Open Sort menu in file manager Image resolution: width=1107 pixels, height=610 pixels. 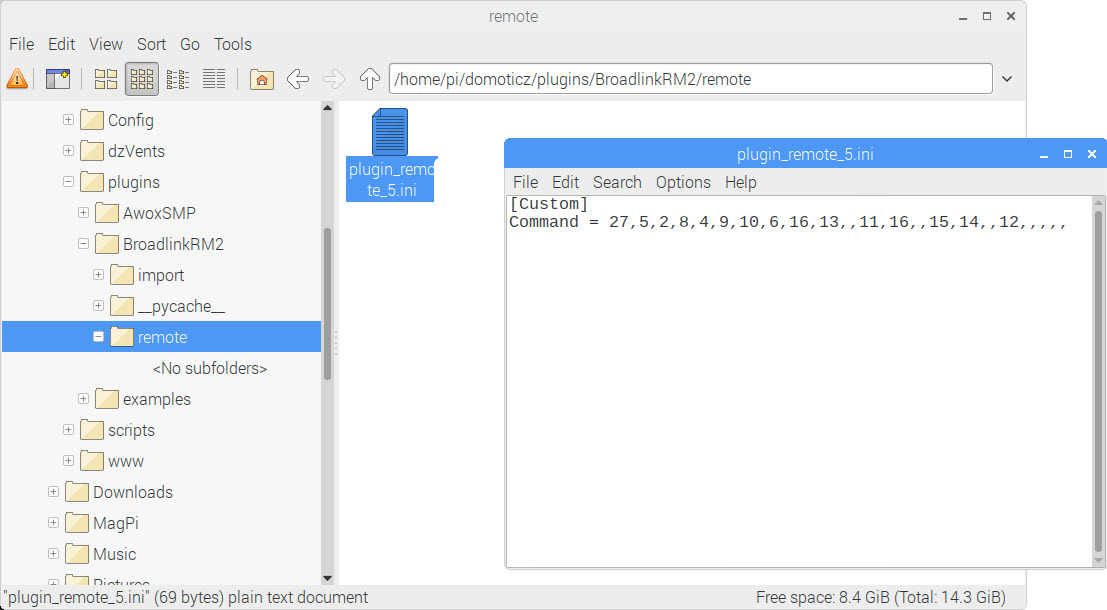click(x=151, y=44)
